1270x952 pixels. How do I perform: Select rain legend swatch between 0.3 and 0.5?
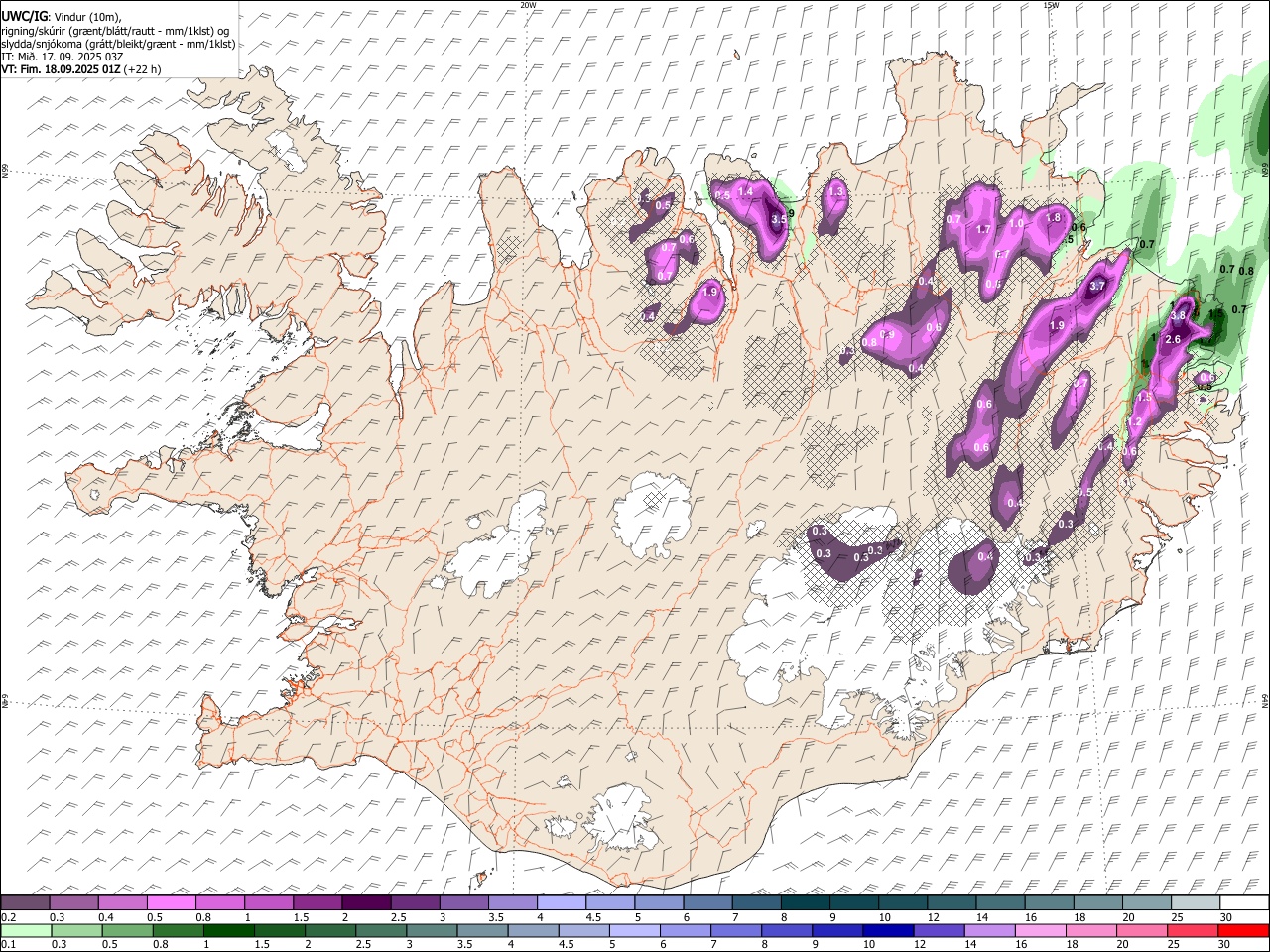77,930
